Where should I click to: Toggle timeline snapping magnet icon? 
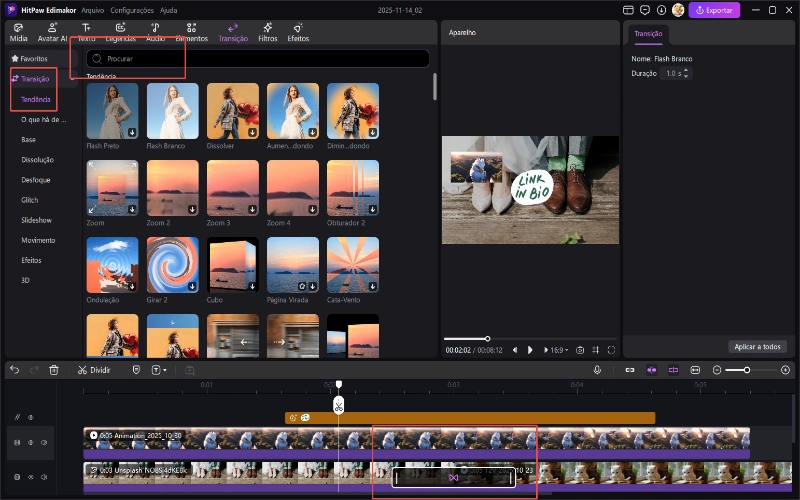tap(652, 370)
